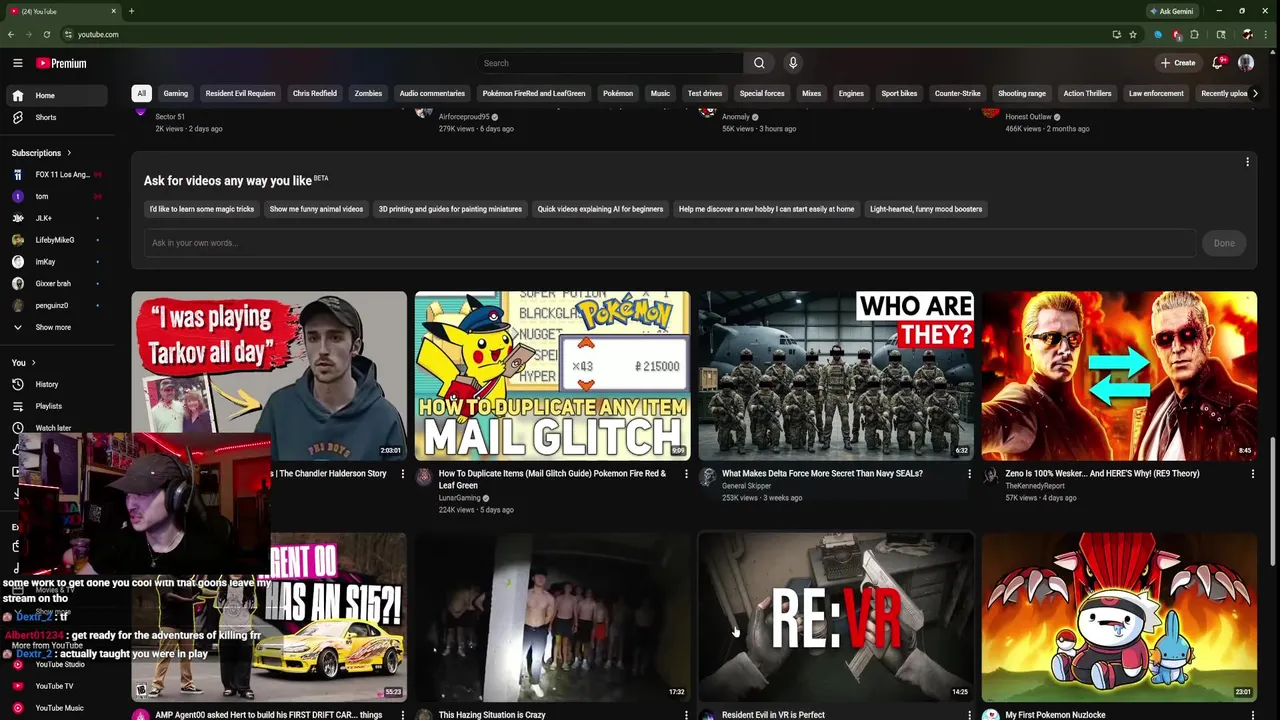Play the Mail Glitch Pokemon thumbnail
The width and height of the screenshot is (1280, 720).
point(552,376)
